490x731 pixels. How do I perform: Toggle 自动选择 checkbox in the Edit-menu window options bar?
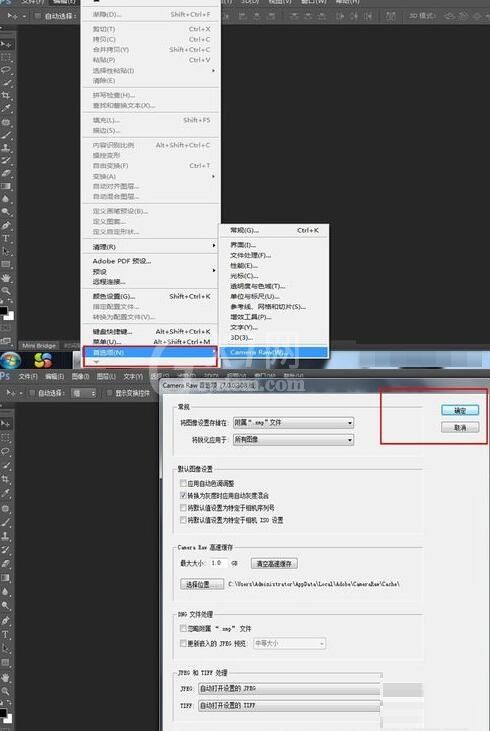click(38, 16)
